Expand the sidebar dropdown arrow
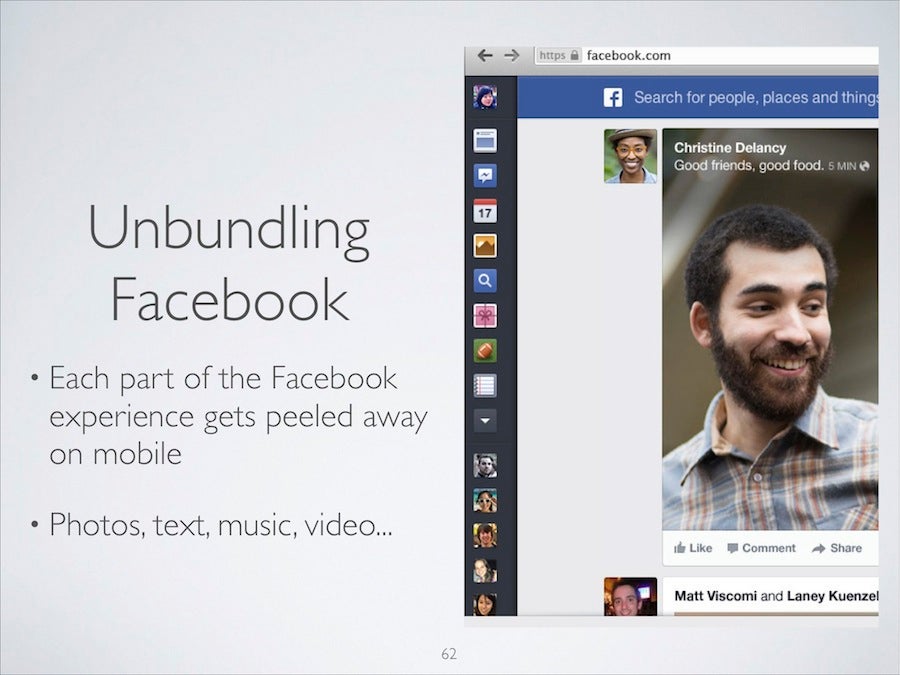Viewport: 900px width, 675px height. [485, 421]
